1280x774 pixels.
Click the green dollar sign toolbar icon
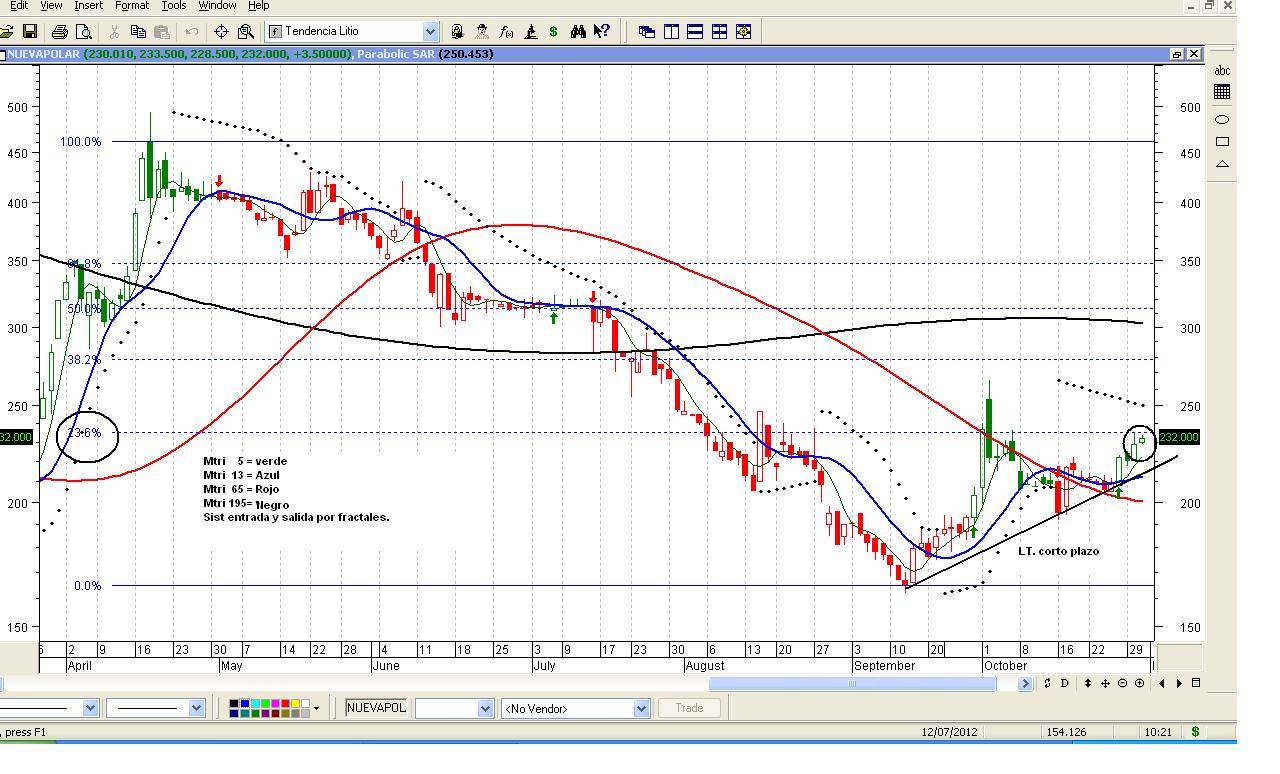pos(554,32)
